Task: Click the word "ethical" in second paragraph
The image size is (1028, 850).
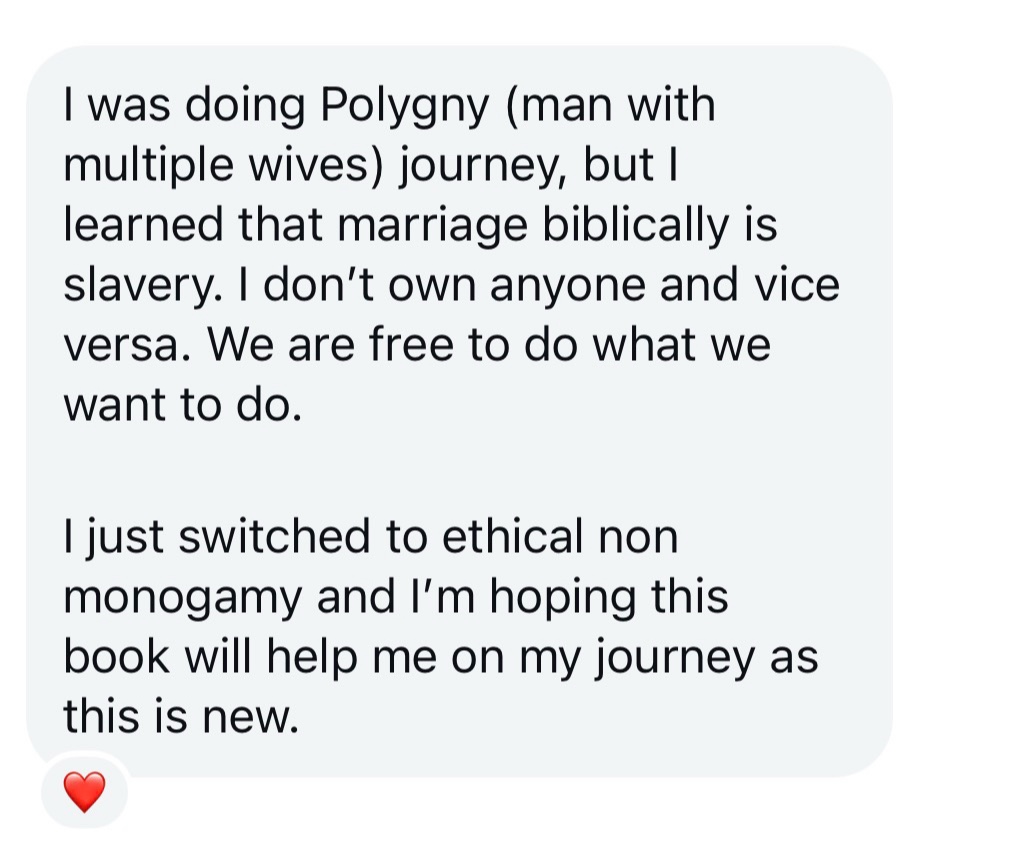Action: click(x=512, y=536)
